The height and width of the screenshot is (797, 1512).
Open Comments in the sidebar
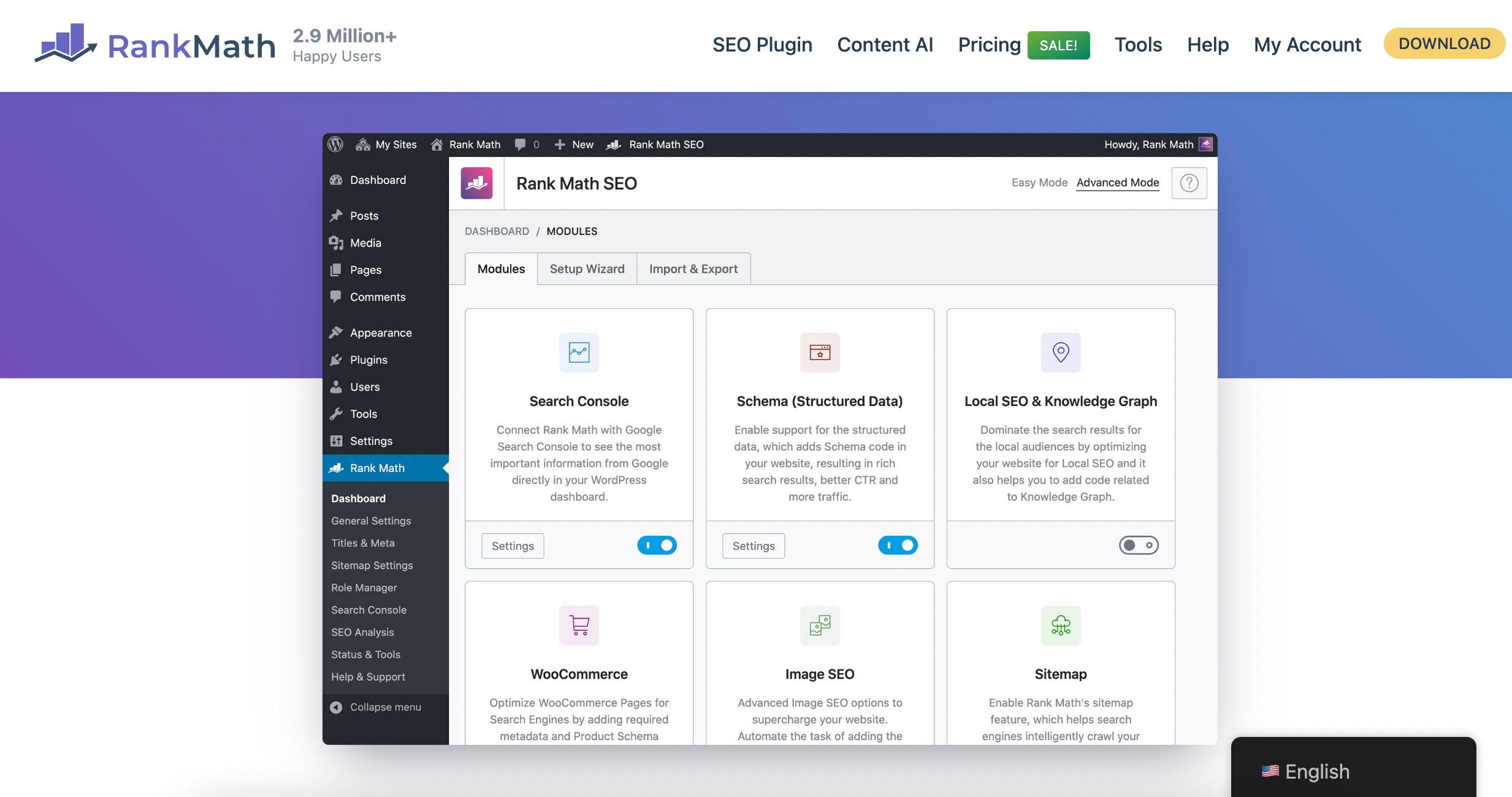point(386,297)
